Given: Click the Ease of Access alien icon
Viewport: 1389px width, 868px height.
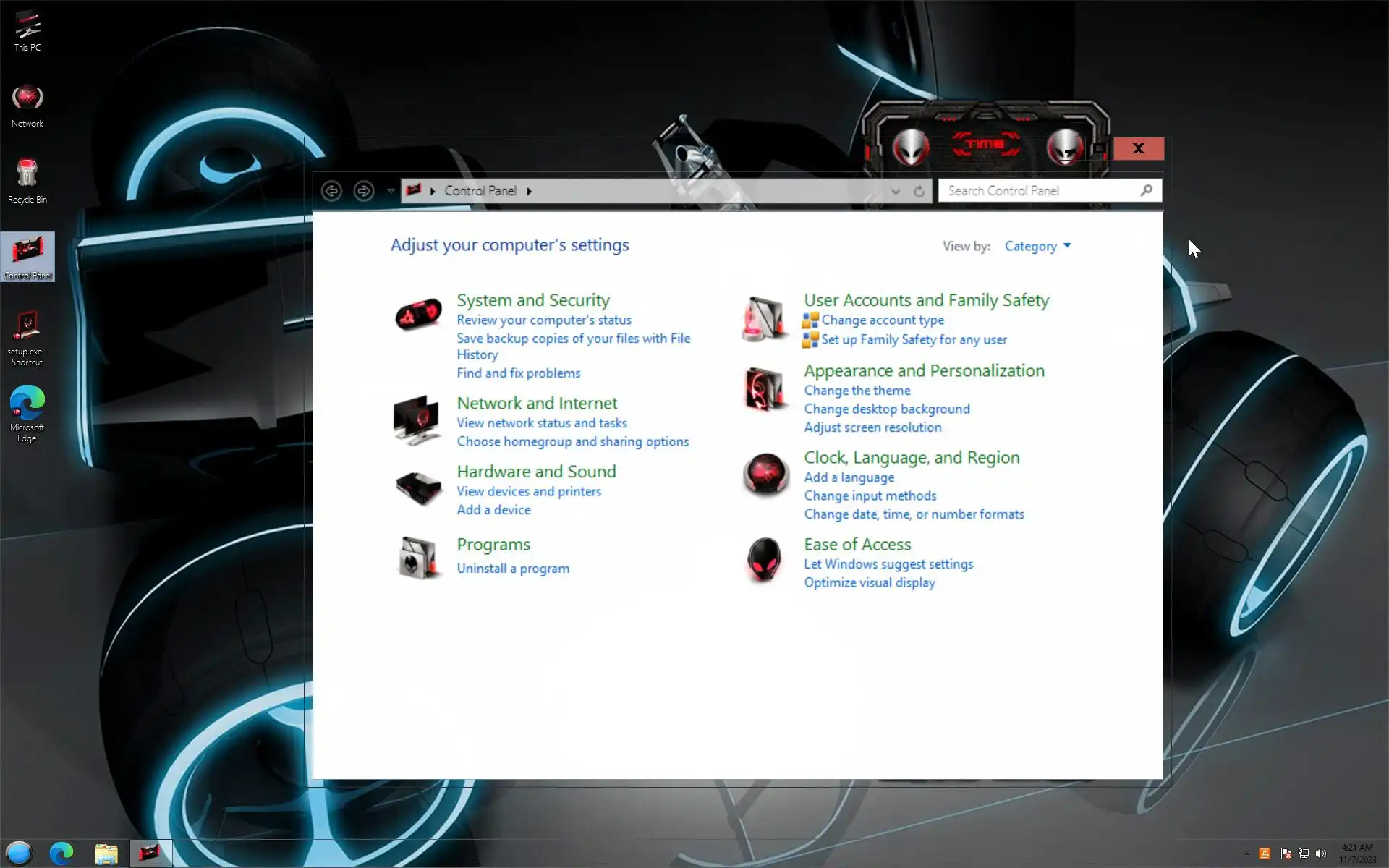Looking at the screenshot, I should click(765, 559).
